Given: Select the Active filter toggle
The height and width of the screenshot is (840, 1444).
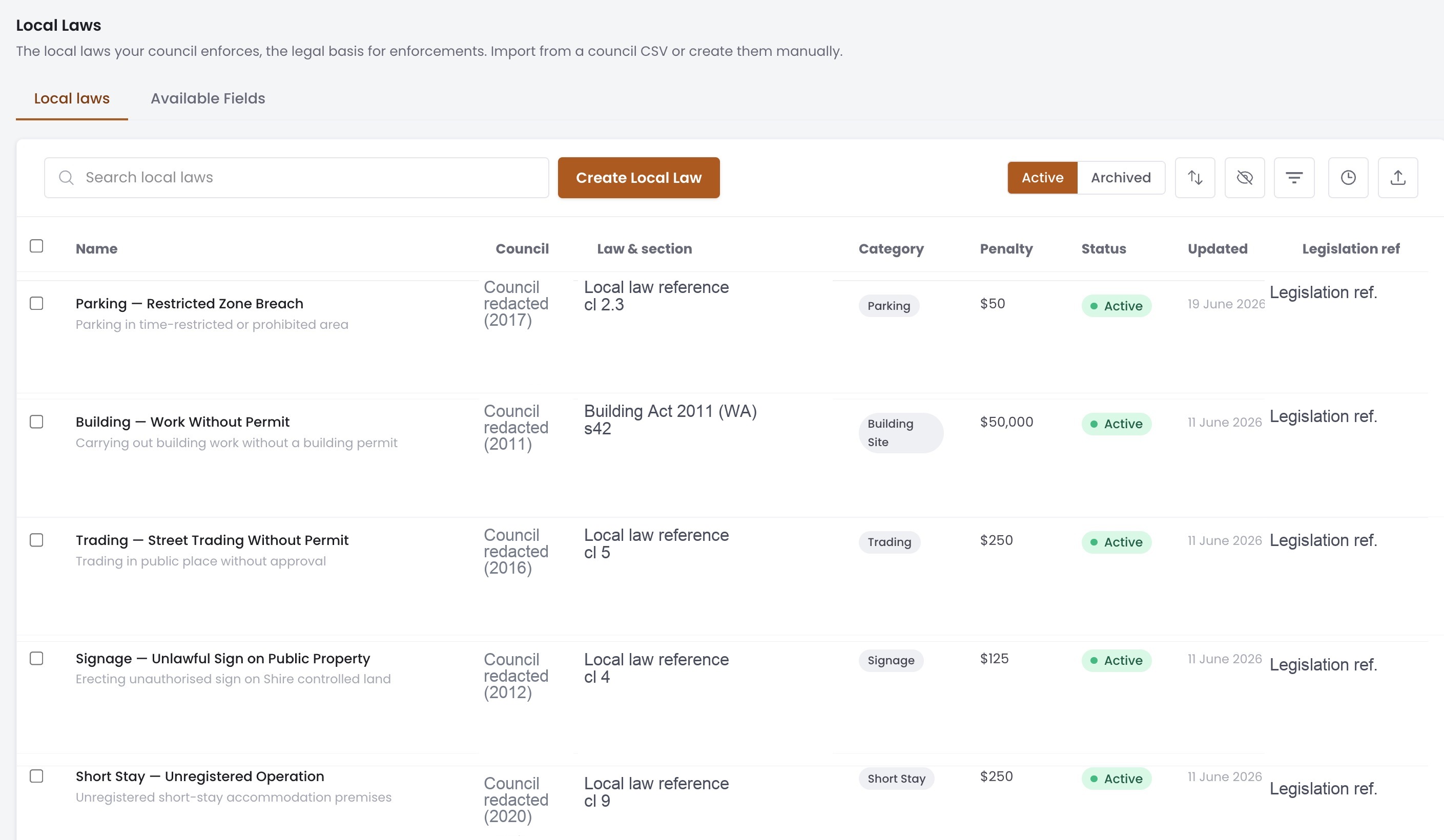Looking at the screenshot, I should tap(1042, 178).
